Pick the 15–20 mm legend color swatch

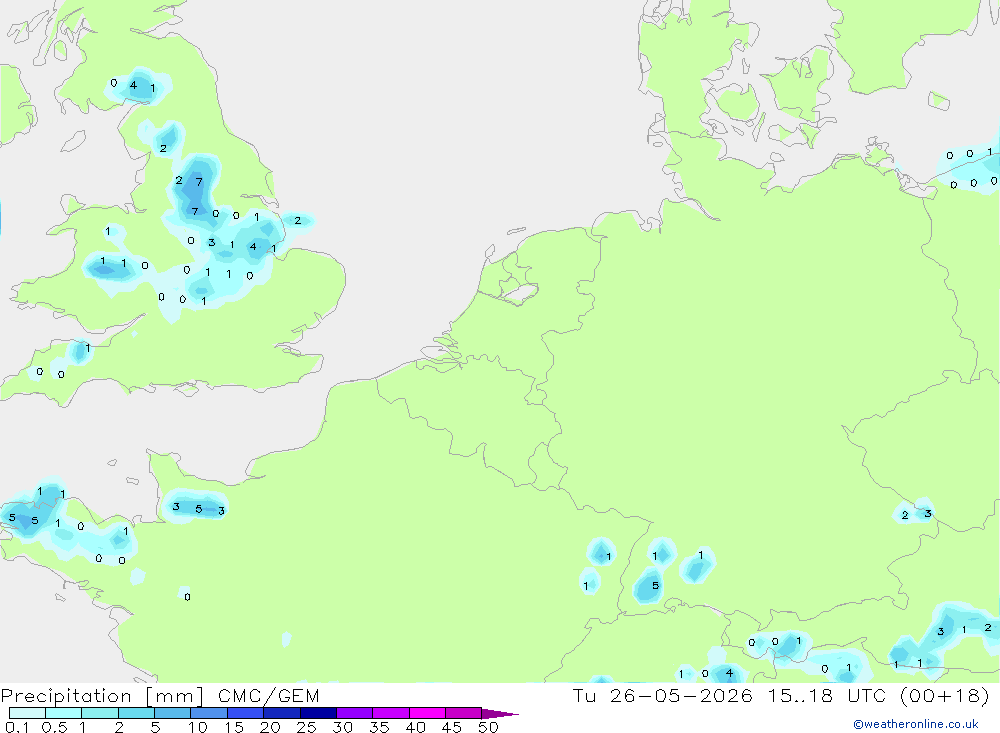[x=245, y=713]
